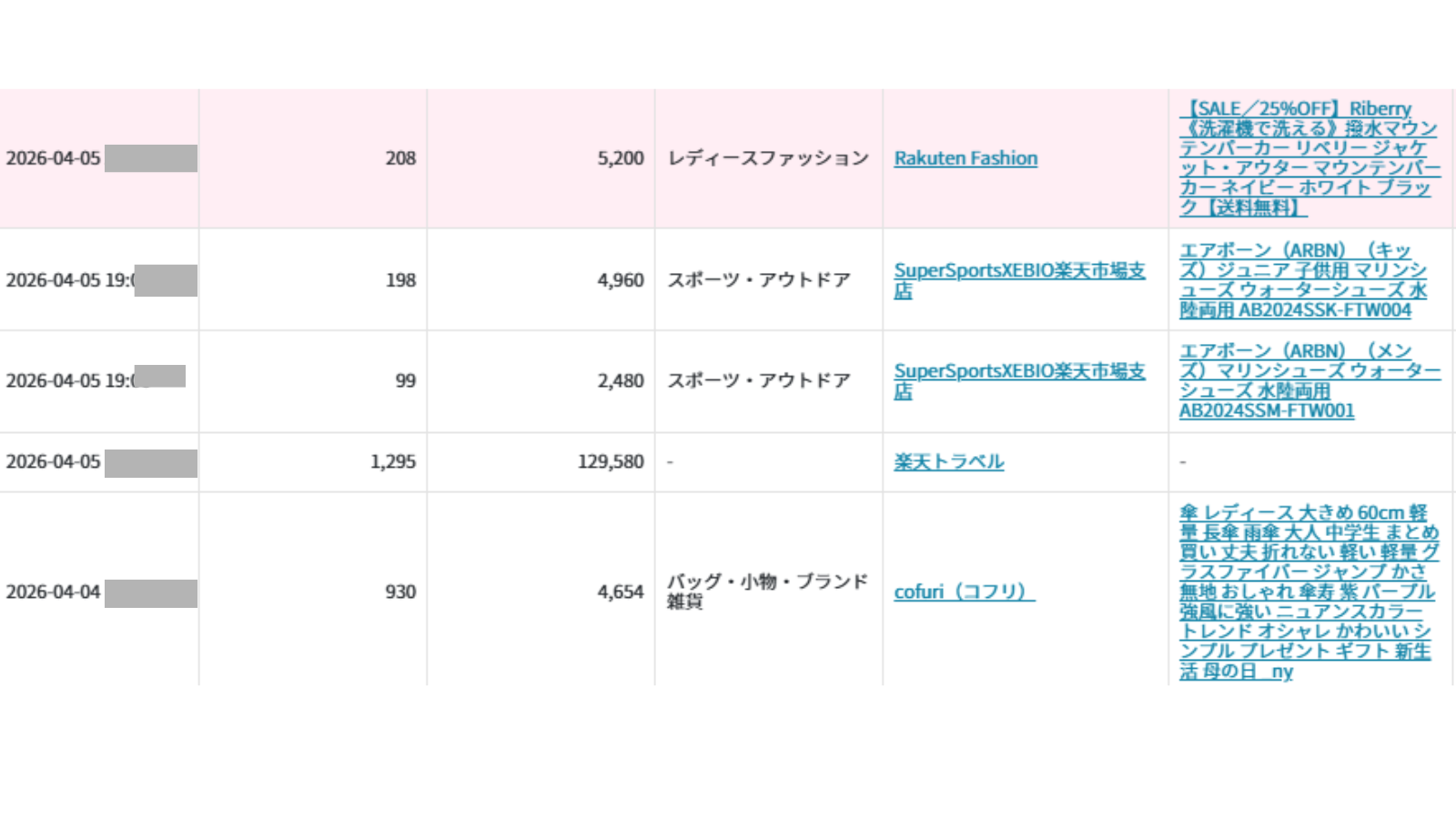Select the 5,200 amount cell
This screenshot has width=1456, height=819.
(621, 158)
